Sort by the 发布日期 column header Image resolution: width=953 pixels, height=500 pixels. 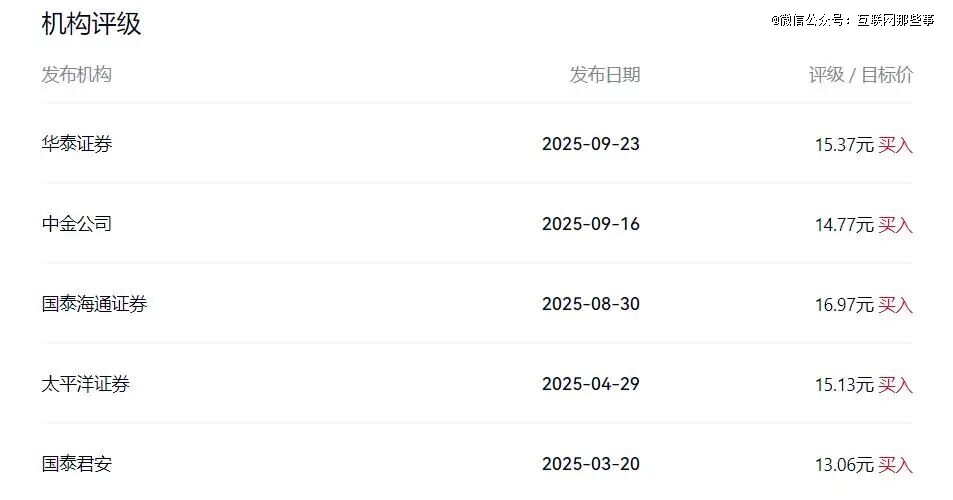click(x=604, y=75)
